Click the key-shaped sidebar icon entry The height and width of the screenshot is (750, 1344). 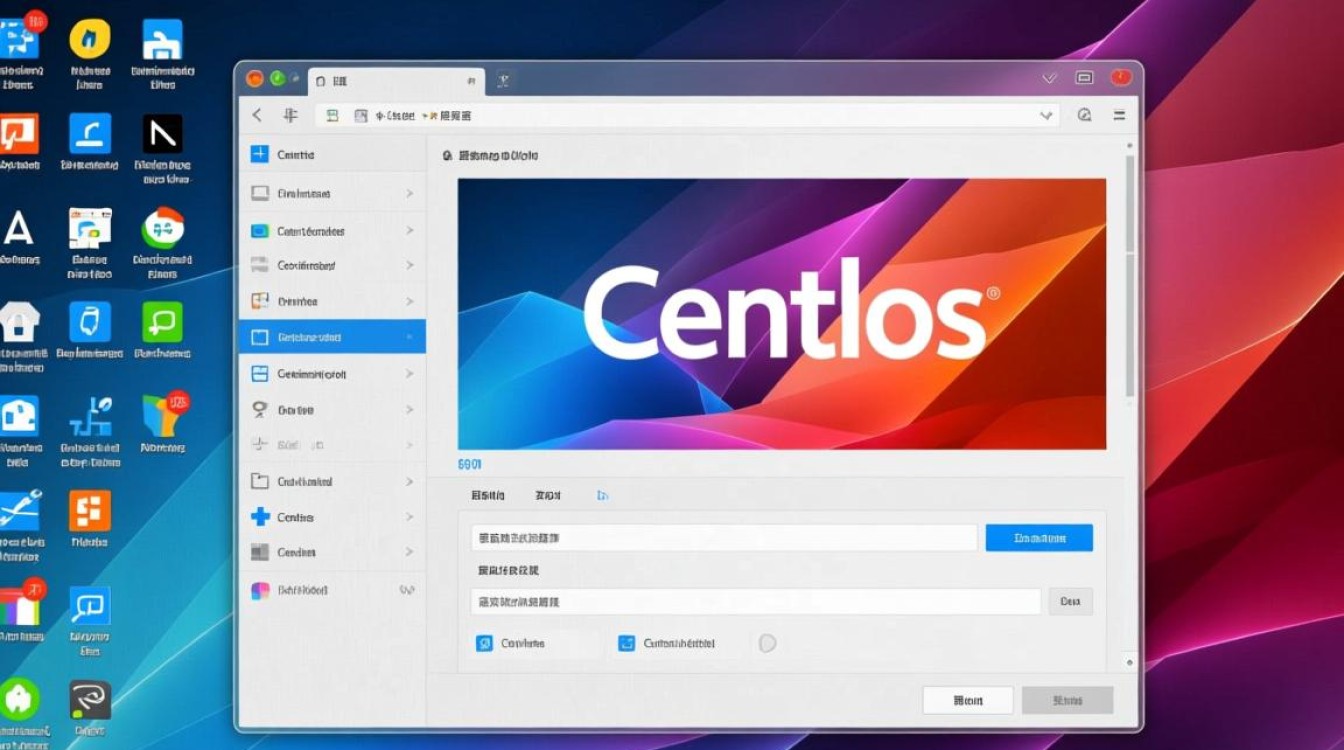[x=259, y=409]
